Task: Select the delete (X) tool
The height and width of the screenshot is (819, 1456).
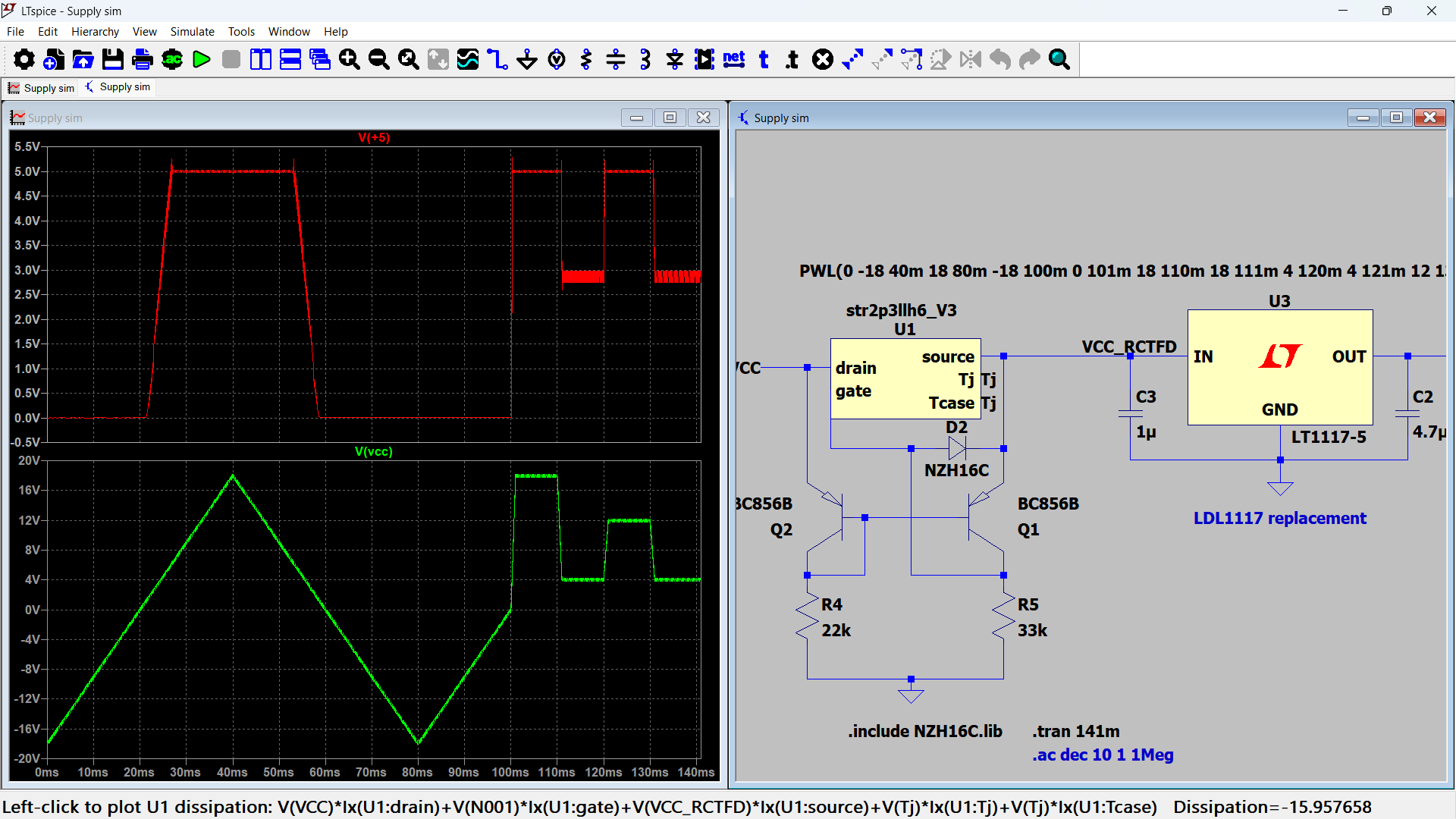Action: click(x=823, y=59)
